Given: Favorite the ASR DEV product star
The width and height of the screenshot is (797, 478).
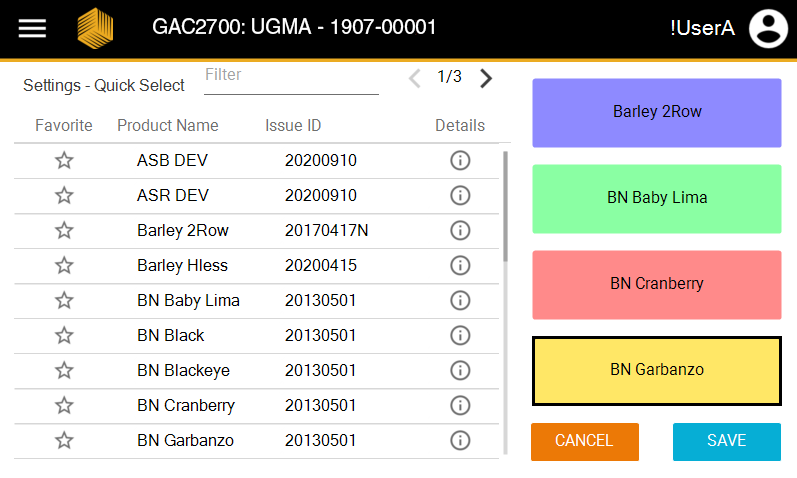Looking at the screenshot, I should tap(64, 196).
